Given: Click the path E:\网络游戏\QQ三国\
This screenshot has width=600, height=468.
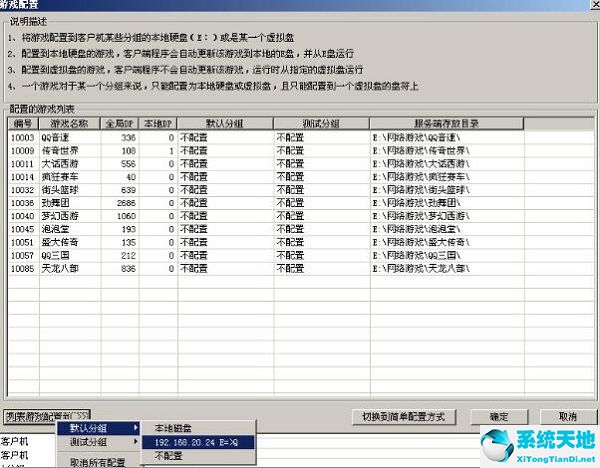Looking at the screenshot, I should pos(416,255).
